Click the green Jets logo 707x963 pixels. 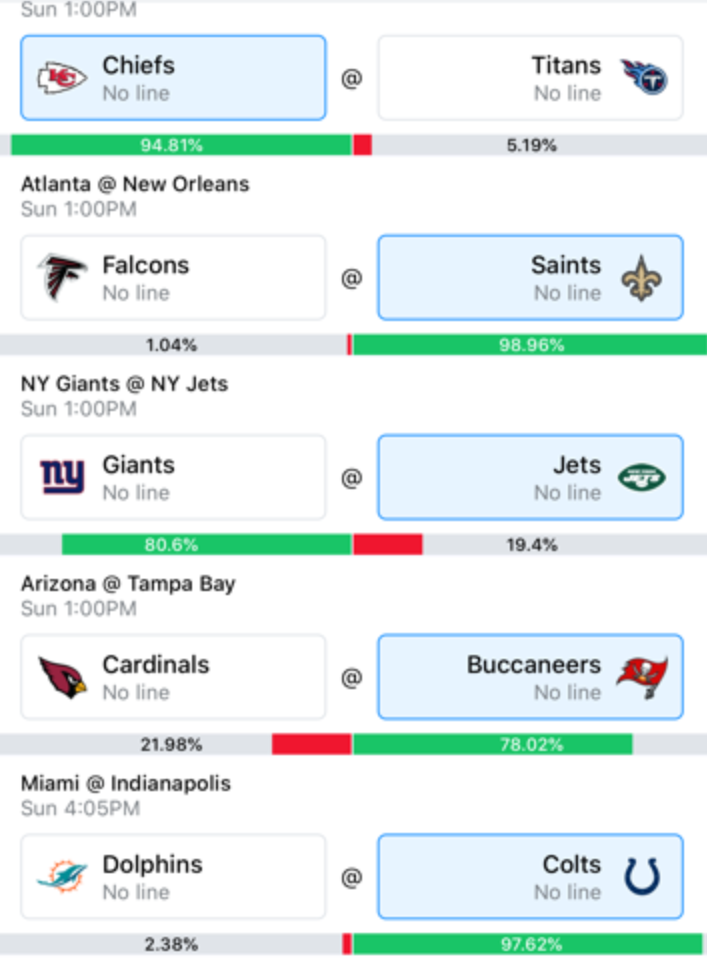pyautogui.click(x=642, y=478)
